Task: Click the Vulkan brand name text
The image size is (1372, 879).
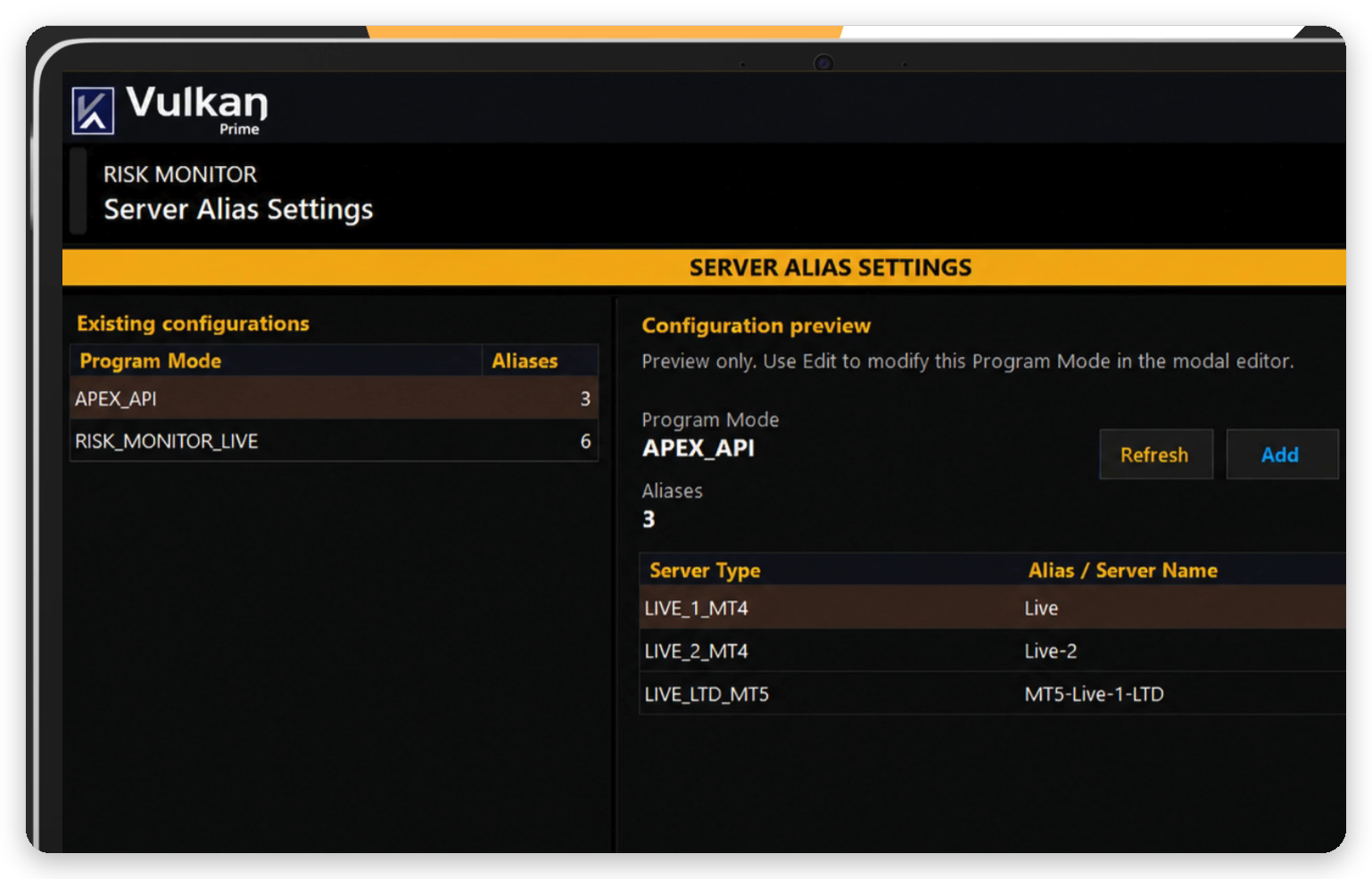Action: [x=196, y=103]
